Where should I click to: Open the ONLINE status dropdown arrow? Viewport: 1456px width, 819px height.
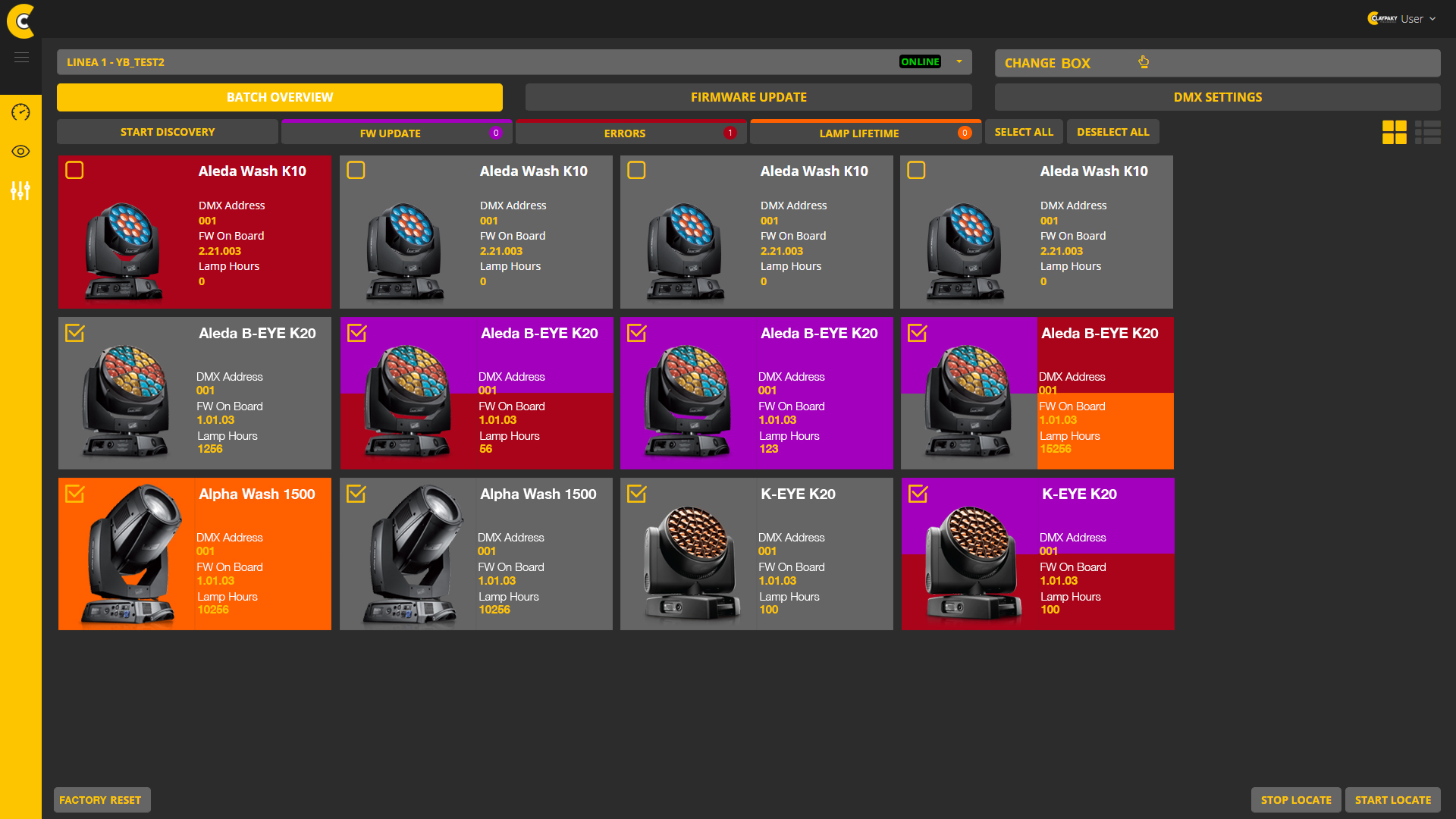[959, 61]
